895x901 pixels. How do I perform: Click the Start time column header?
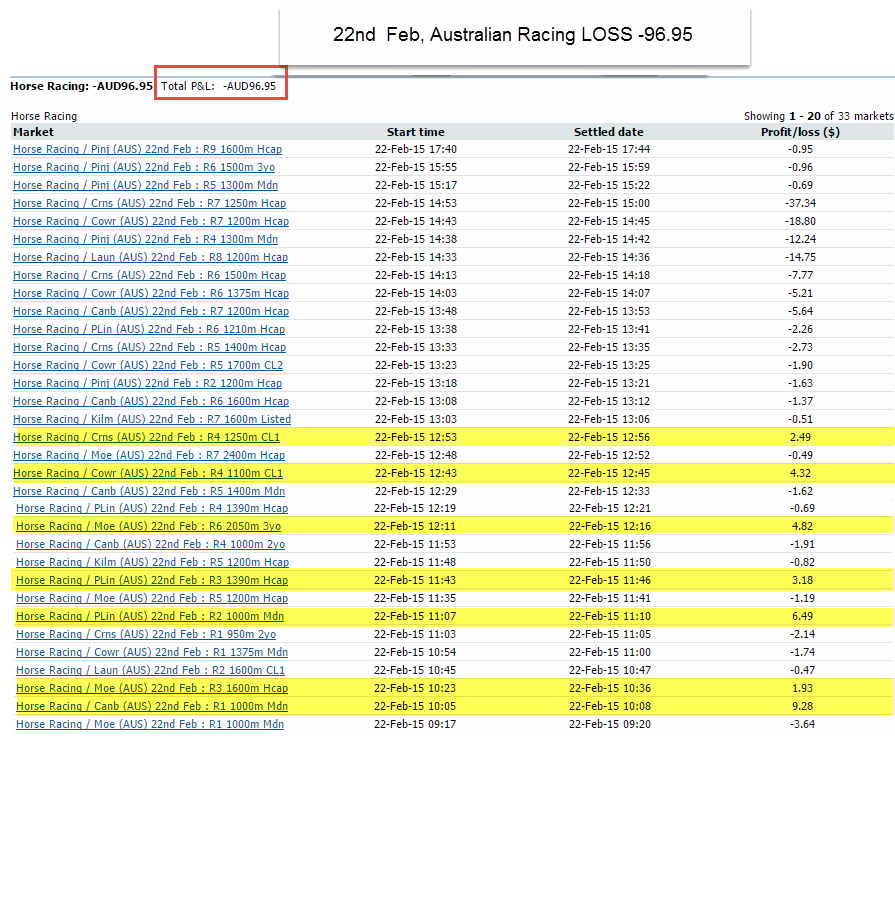[x=415, y=132]
